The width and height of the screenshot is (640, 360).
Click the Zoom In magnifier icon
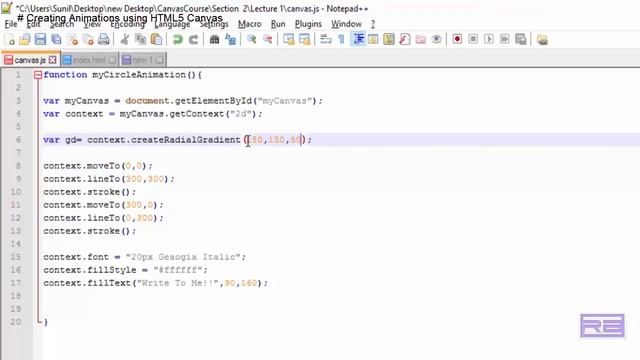(x=252, y=39)
